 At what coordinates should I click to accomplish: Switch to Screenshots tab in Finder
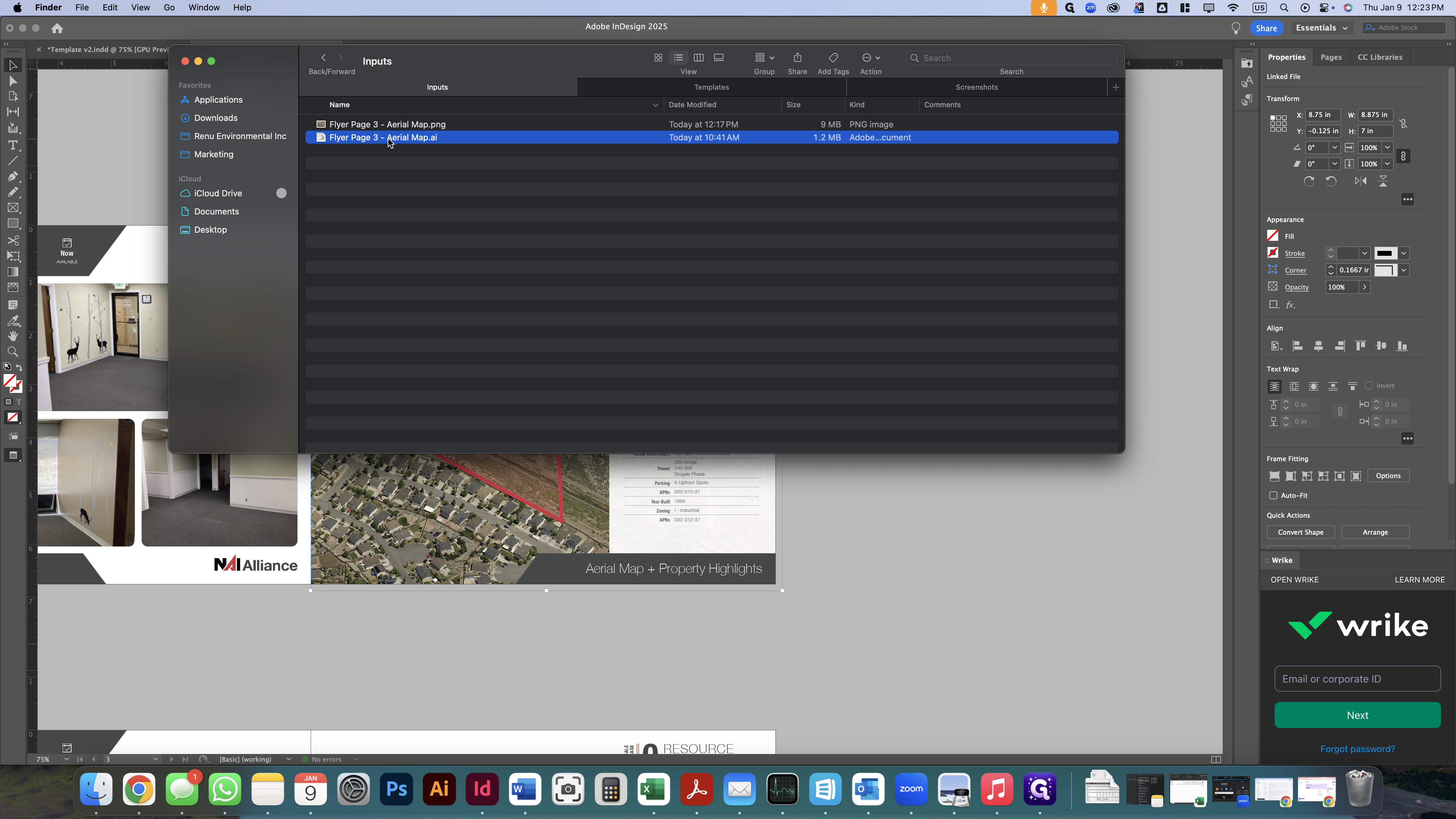(x=976, y=87)
